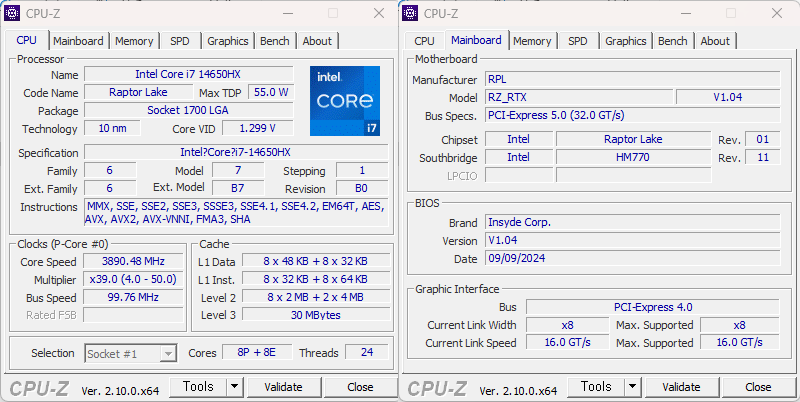This screenshot has height=402, width=800.
Task: Click the empty LPCIO vendor field
Action: [519, 175]
